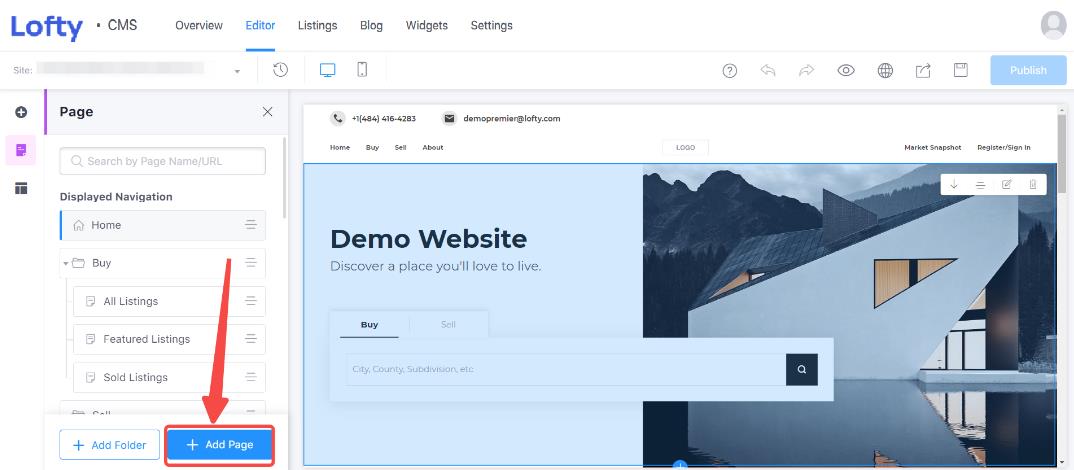Image resolution: width=1074 pixels, height=470 pixels.
Task: Open the Widgets tab
Action: pos(427,25)
